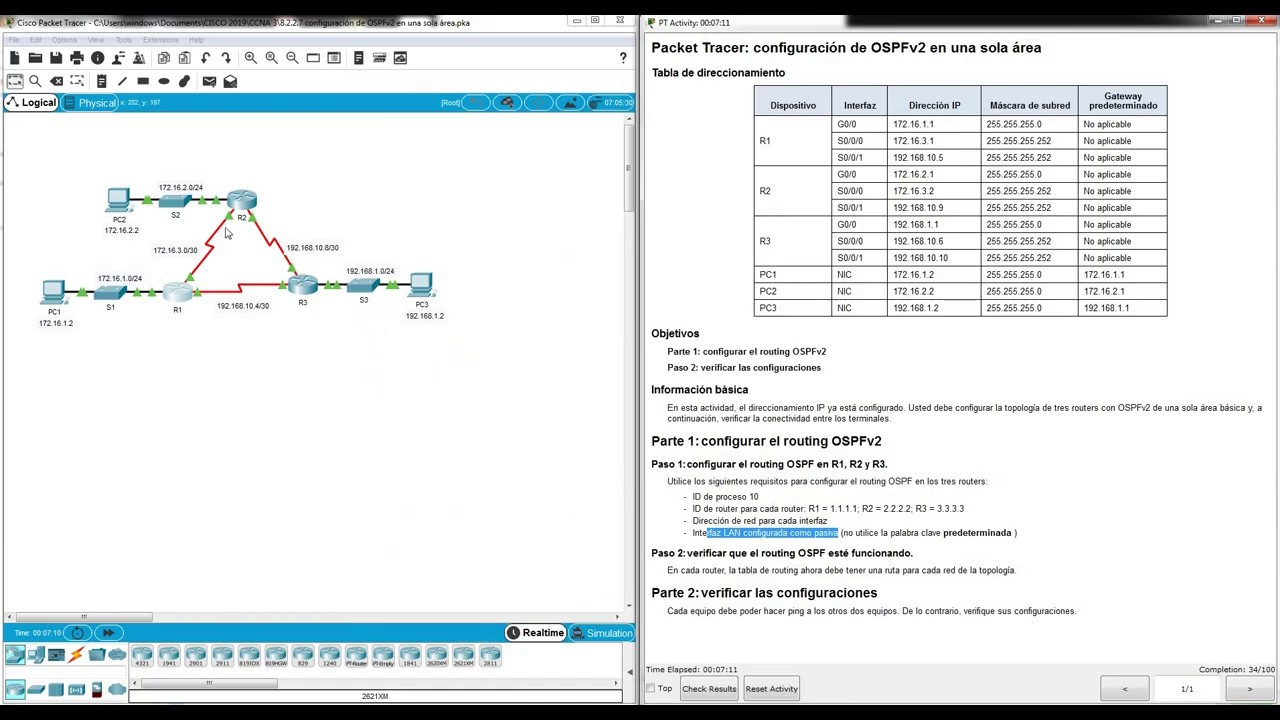1280x720 pixels.
Task: Click Check Results button
Action: [709, 688]
